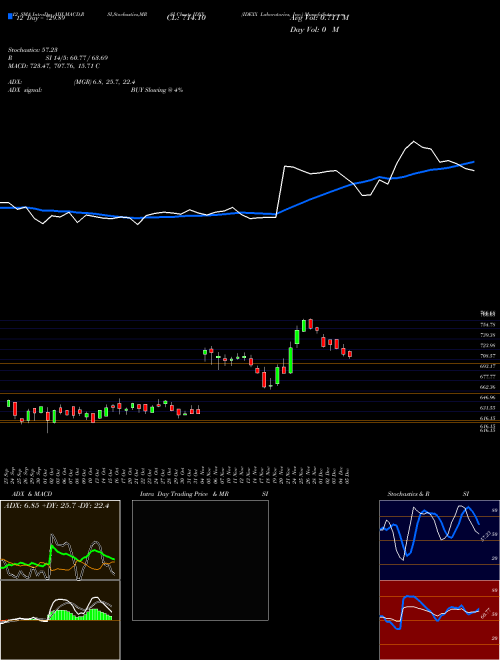Image resolution: width=500 pixels, height=660 pixels.
Task: Click the 'Intra Day Trading Price & MR' title
Action: (x=184, y=494)
